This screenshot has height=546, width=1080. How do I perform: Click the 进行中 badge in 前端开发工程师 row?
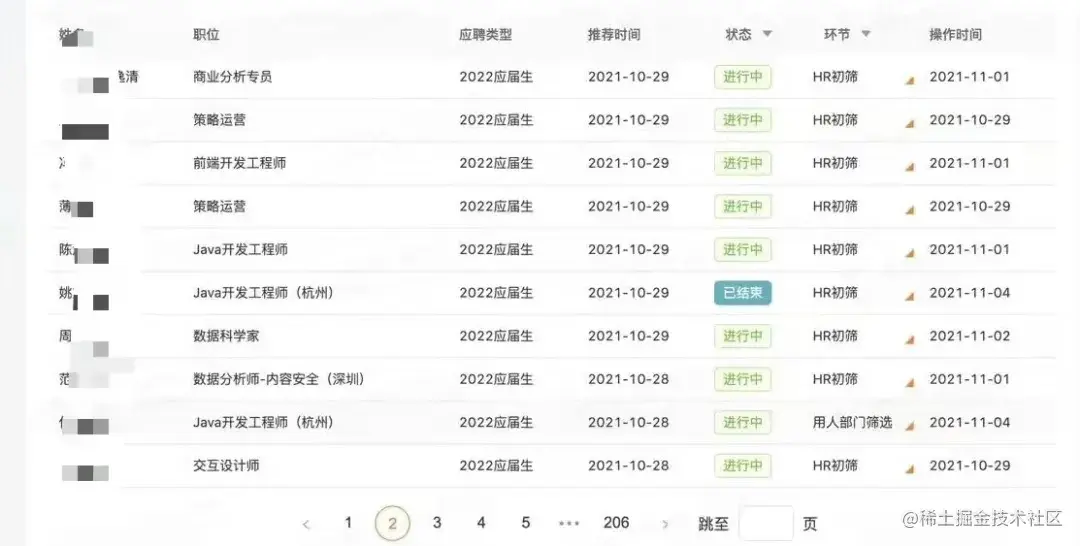point(742,163)
